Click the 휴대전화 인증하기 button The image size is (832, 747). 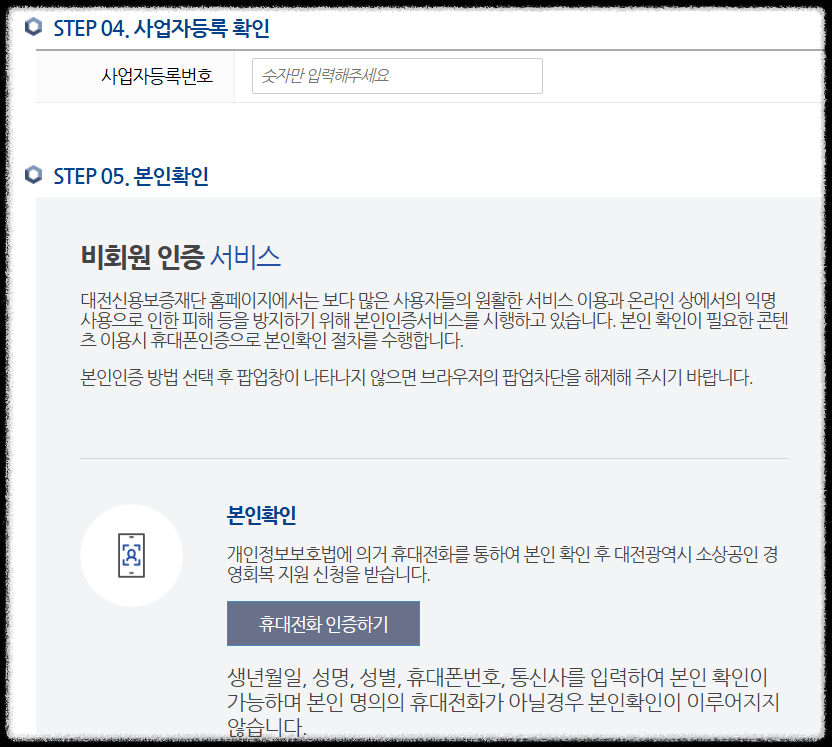323,623
